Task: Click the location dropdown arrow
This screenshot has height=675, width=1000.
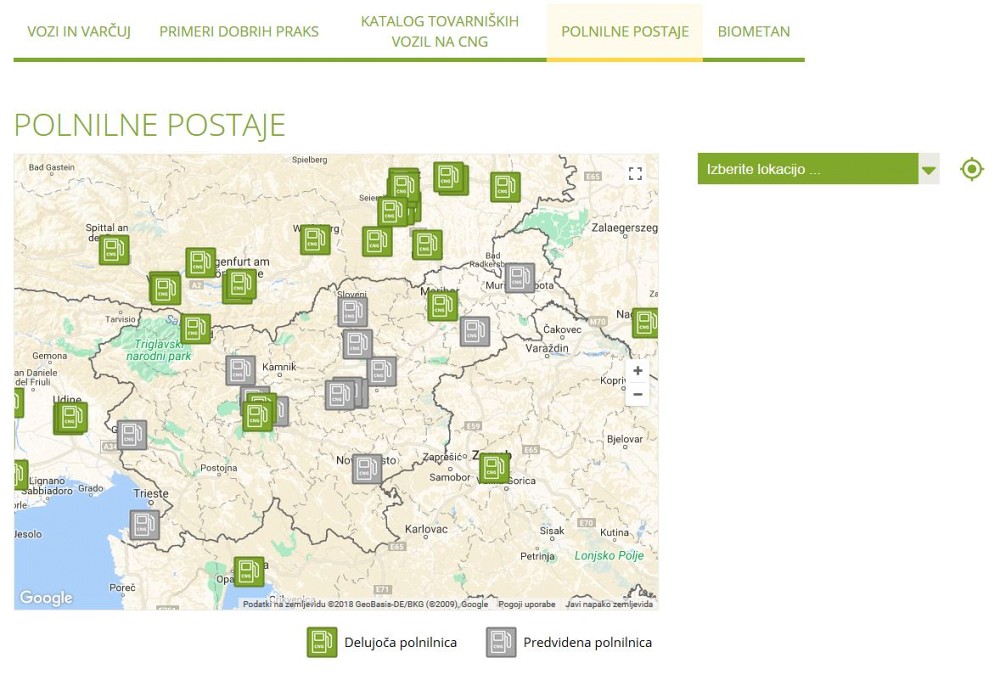Action: point(929,170)
